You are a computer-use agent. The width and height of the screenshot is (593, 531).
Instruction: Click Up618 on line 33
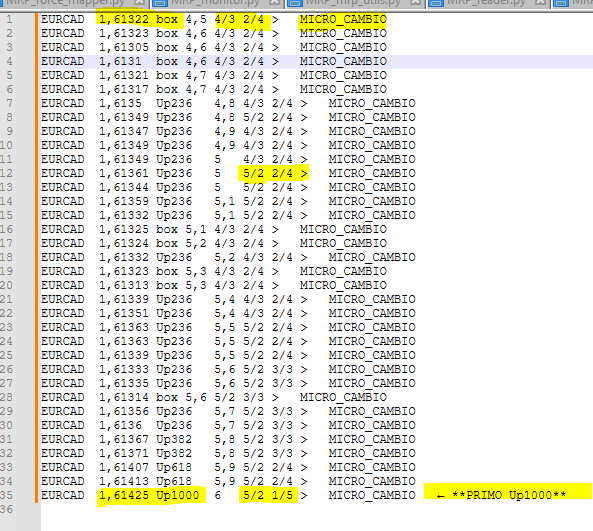174,467
